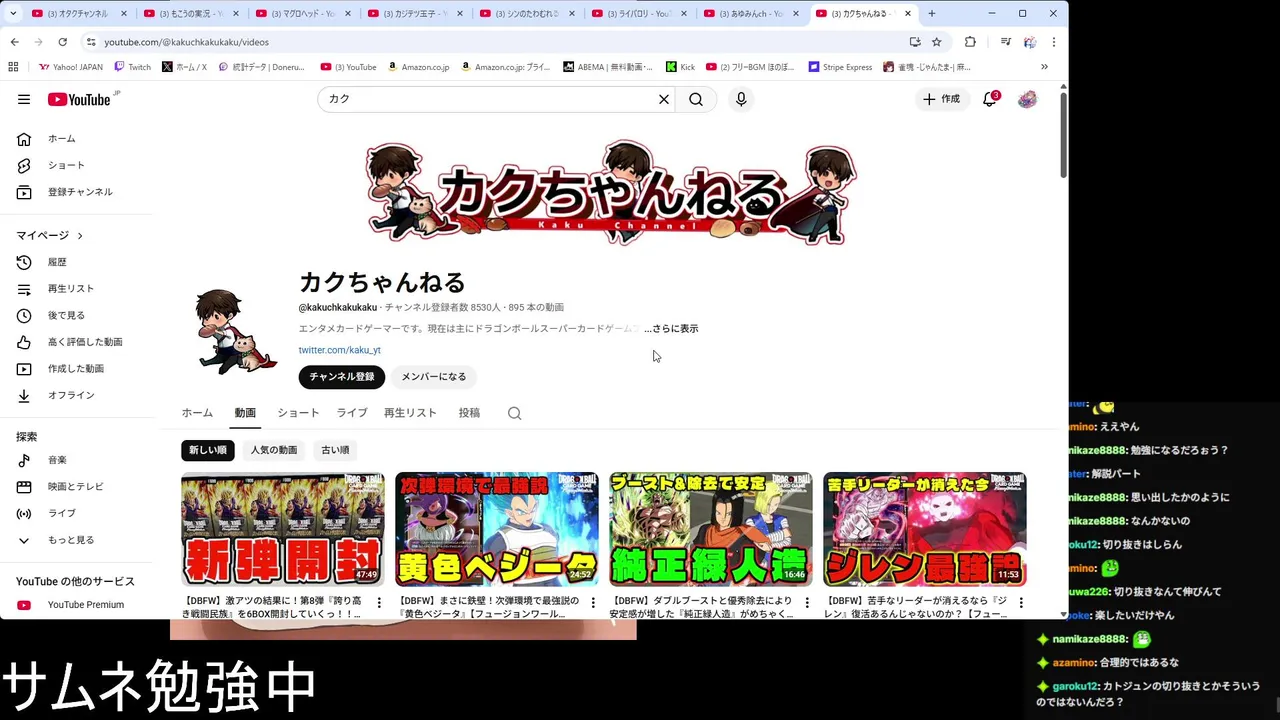Screen dimensions: 1280x720
Task: Open more options for the 新弾開封 video
Action: click(x=379, y=603)
